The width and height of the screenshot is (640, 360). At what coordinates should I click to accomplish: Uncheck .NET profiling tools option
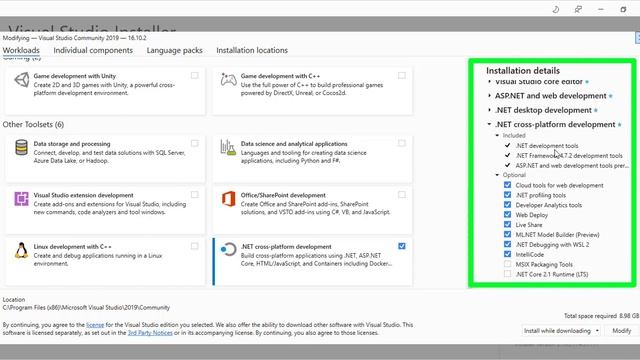(x=507, y=195)
